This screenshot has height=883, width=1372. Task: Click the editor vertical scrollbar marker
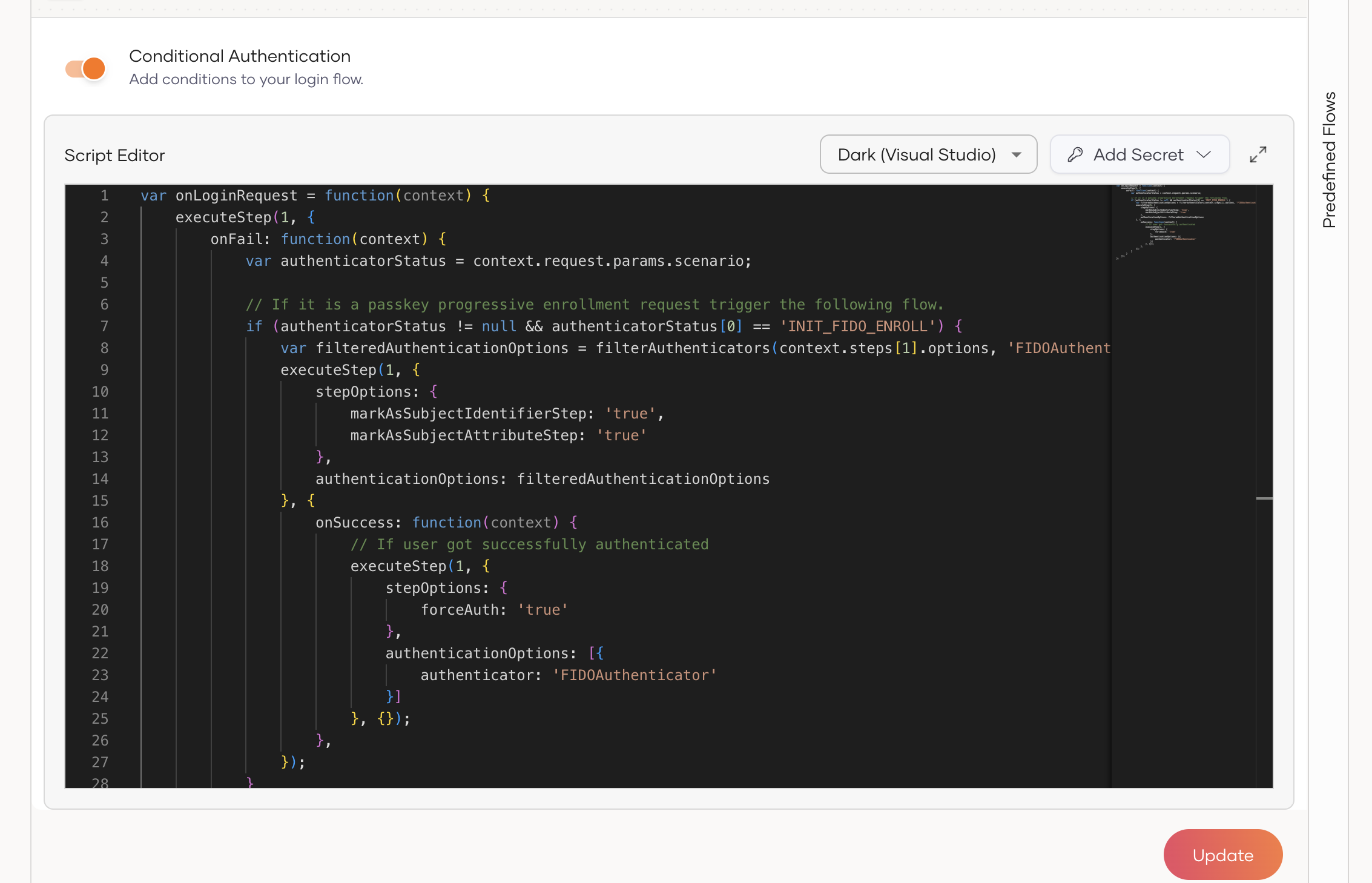(1264, 498)
